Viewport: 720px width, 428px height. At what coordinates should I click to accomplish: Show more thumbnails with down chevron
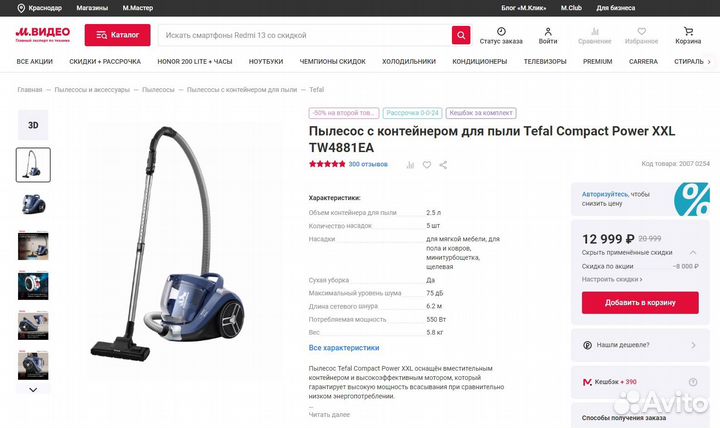click(x=33, y=390)
